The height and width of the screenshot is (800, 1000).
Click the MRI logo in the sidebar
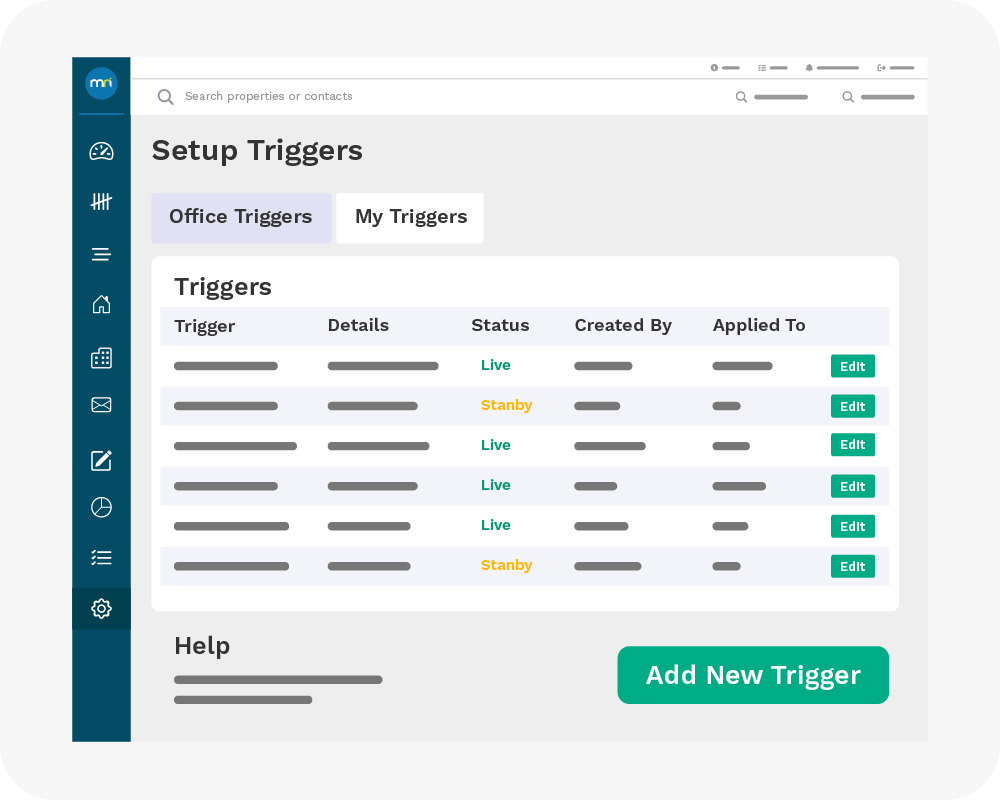click(101, 83)
